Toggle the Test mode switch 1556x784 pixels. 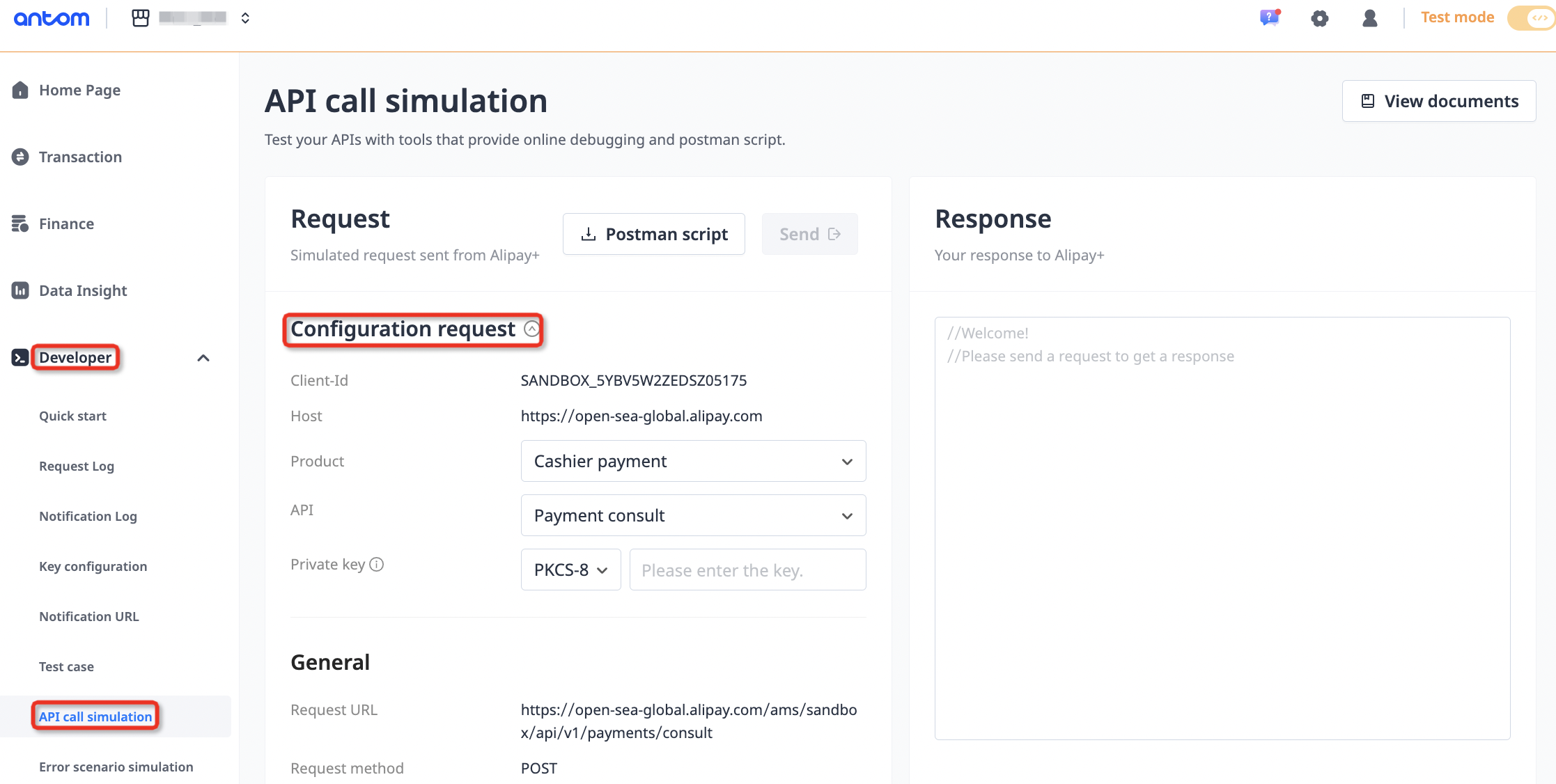pyautogui.click(x=1531, y=18)
